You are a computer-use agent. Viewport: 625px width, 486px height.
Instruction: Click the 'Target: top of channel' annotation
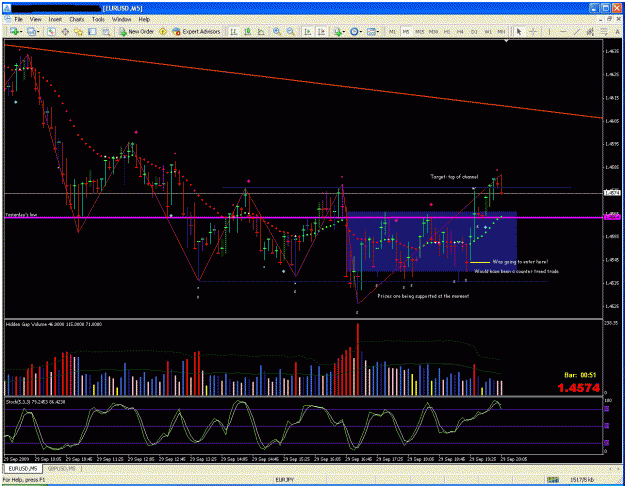454,177
